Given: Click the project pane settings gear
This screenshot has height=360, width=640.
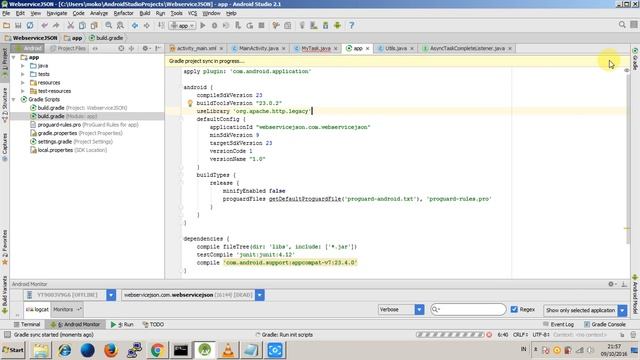Looking at the screenshot, I should (145, 48).
